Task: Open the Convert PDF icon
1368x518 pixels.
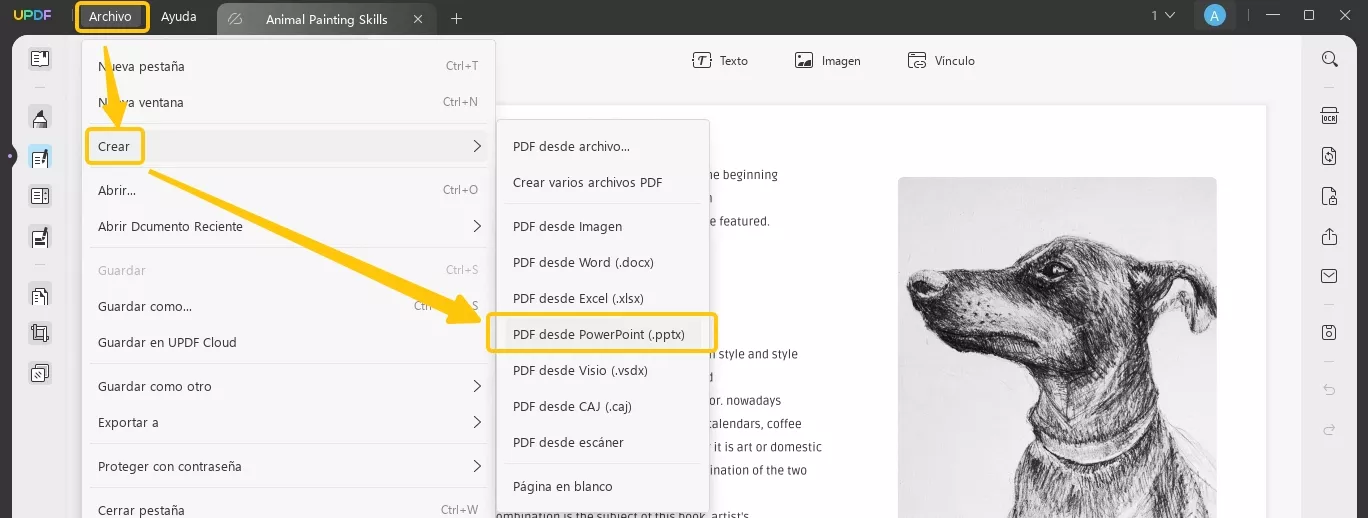Action: tap(1329, 155)
